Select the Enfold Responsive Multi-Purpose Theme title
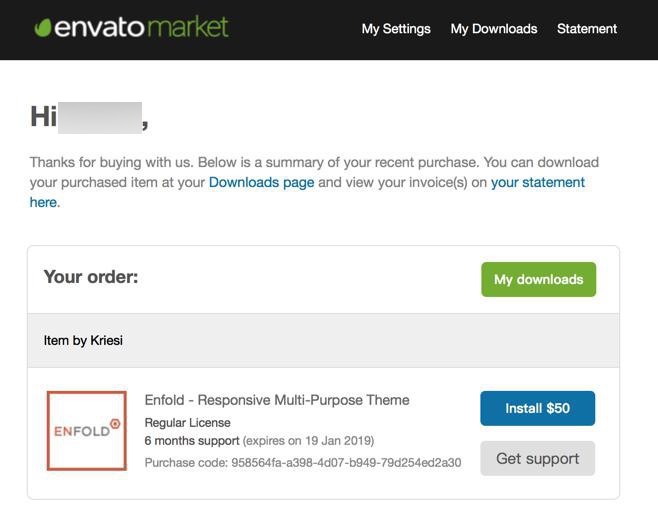Screen dimensions: 658x505 click(277, 400)
